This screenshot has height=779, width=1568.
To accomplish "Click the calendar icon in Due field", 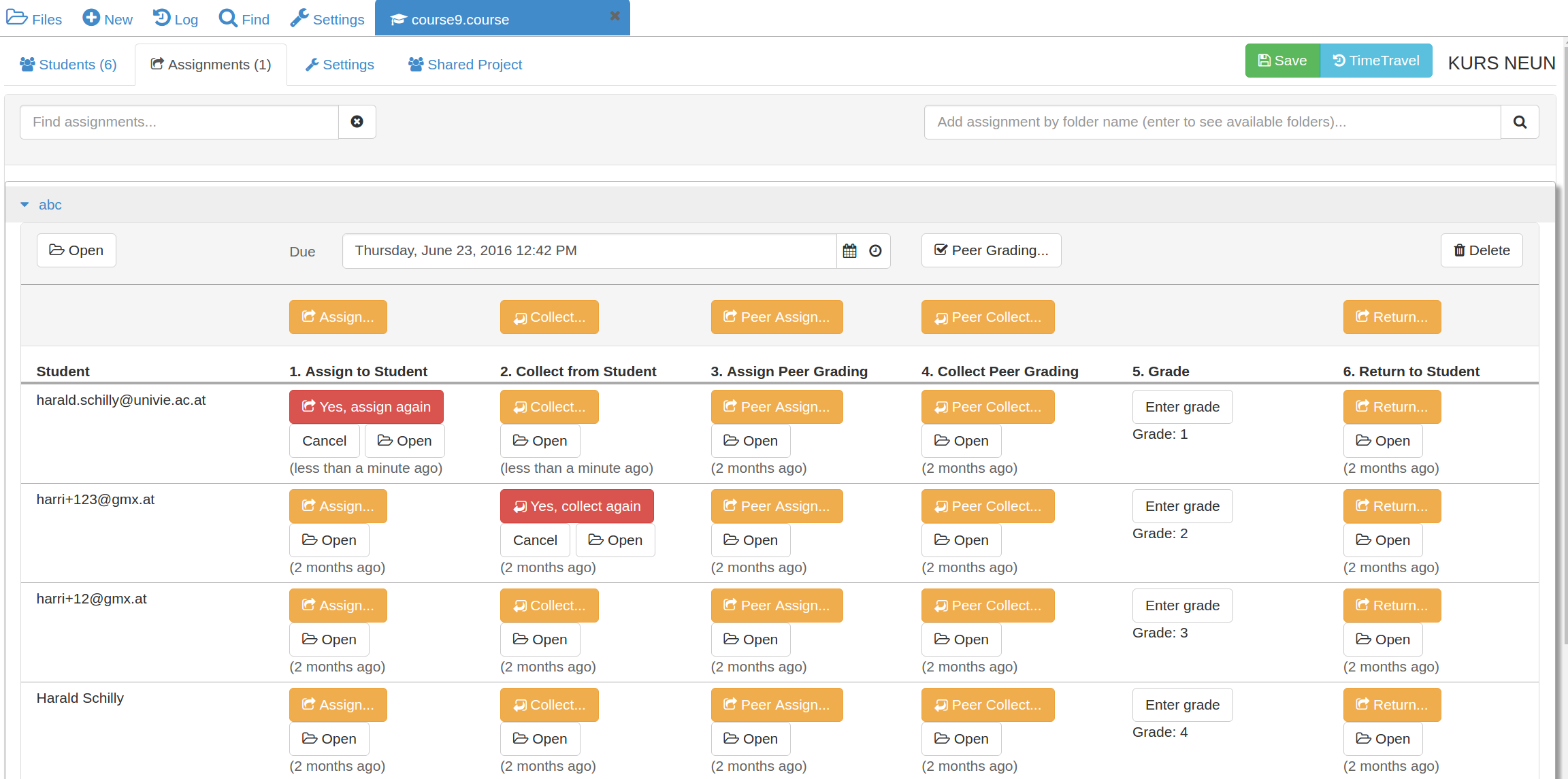I will (849, 251).
